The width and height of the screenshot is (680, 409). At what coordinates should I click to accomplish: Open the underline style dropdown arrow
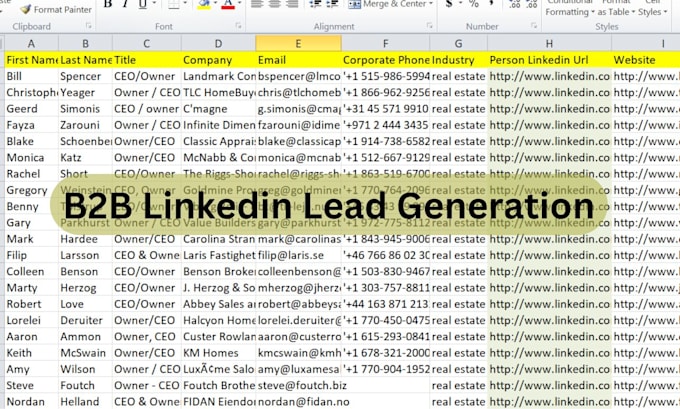154,4
